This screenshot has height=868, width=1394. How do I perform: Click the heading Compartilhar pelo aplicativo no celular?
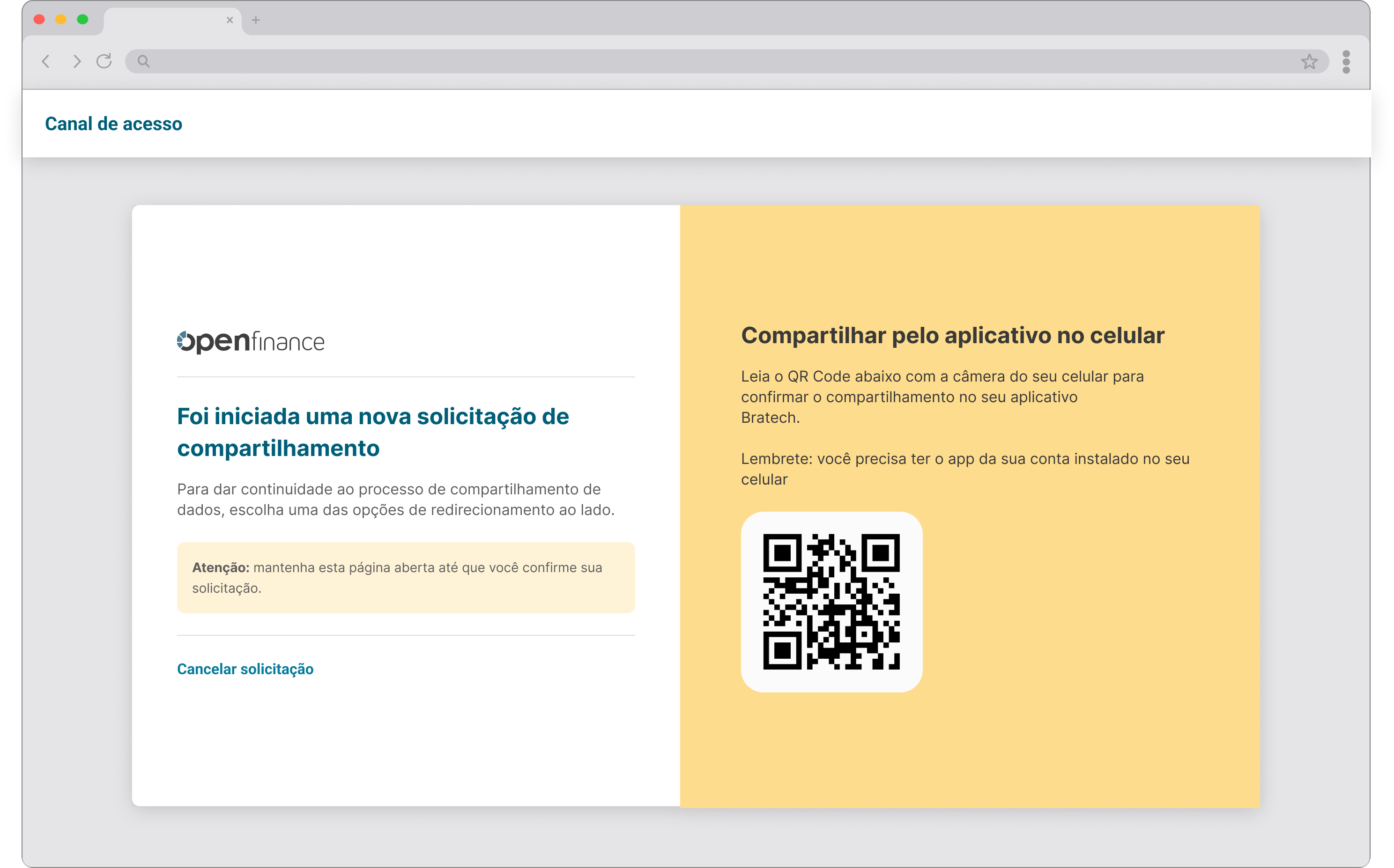point(952,335)
